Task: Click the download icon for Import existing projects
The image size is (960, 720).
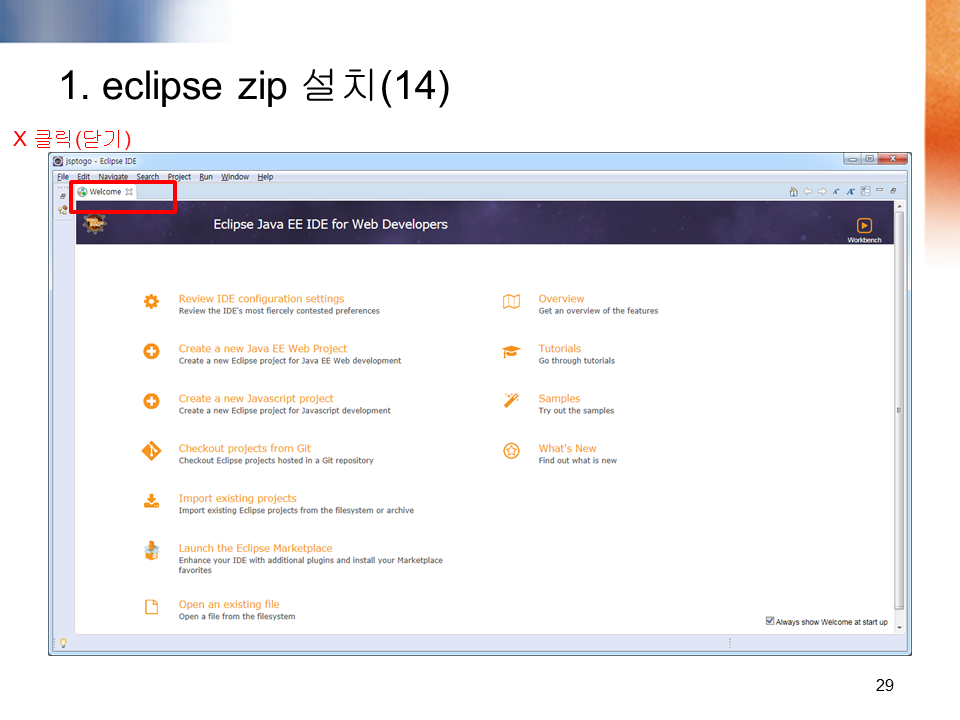Action: click(x=151, y=501)
